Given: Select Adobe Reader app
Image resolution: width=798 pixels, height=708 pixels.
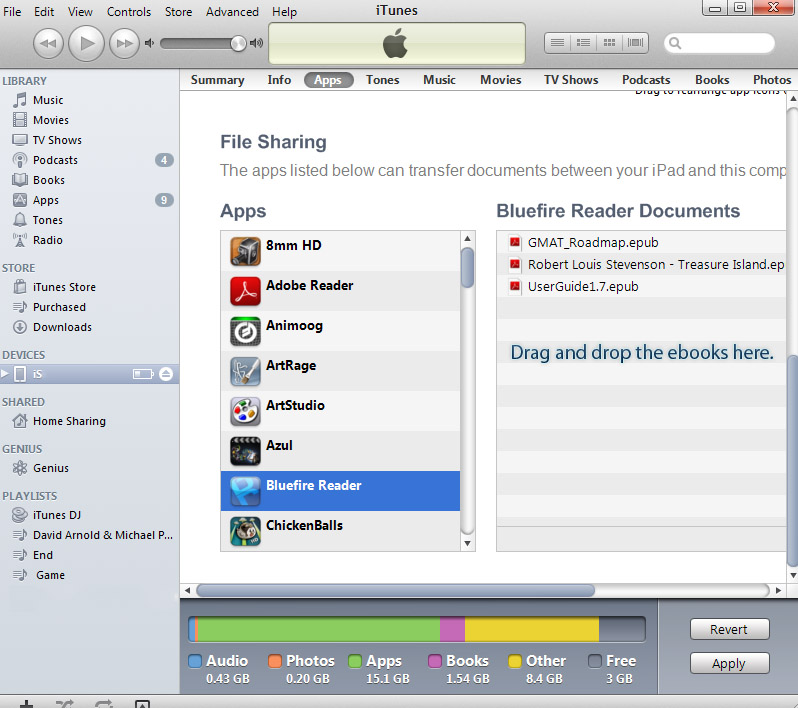Looking at the screenshot, I should 340,291.
